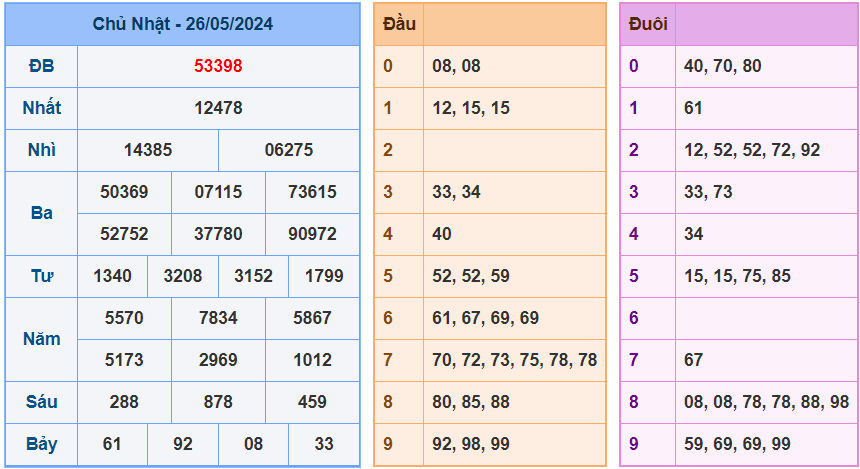The image size is (860, 469).
Task: Click Đầu row 3 values 33, 34
Action: tap(456, 192)
